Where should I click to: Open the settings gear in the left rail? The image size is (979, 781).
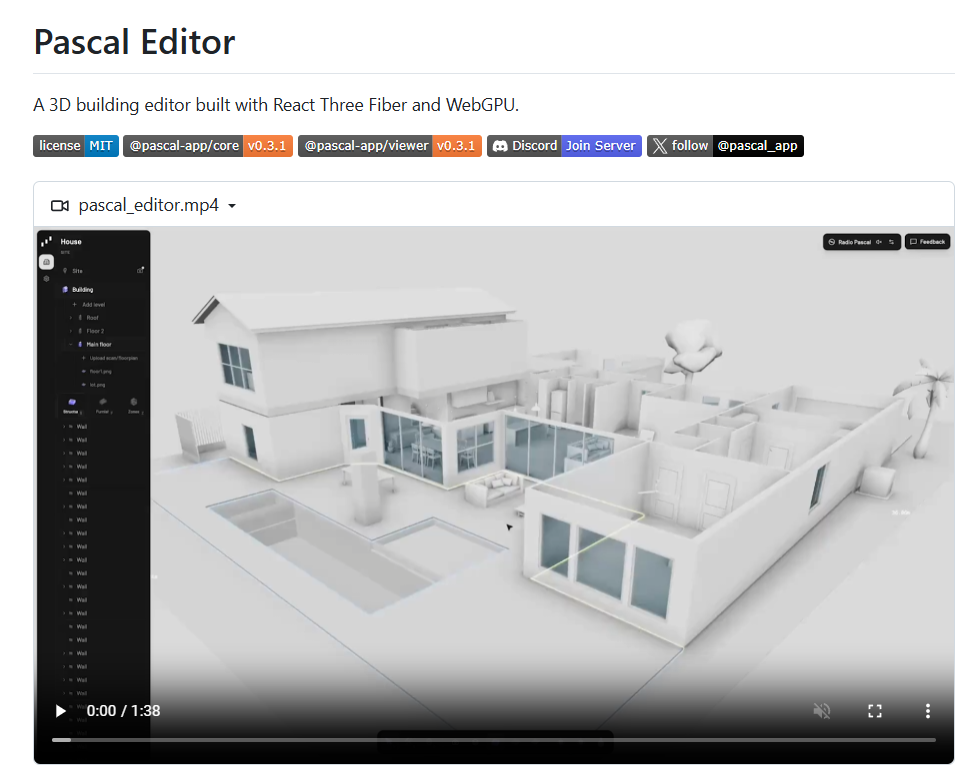pyautogui.click(x=46, y=278)
